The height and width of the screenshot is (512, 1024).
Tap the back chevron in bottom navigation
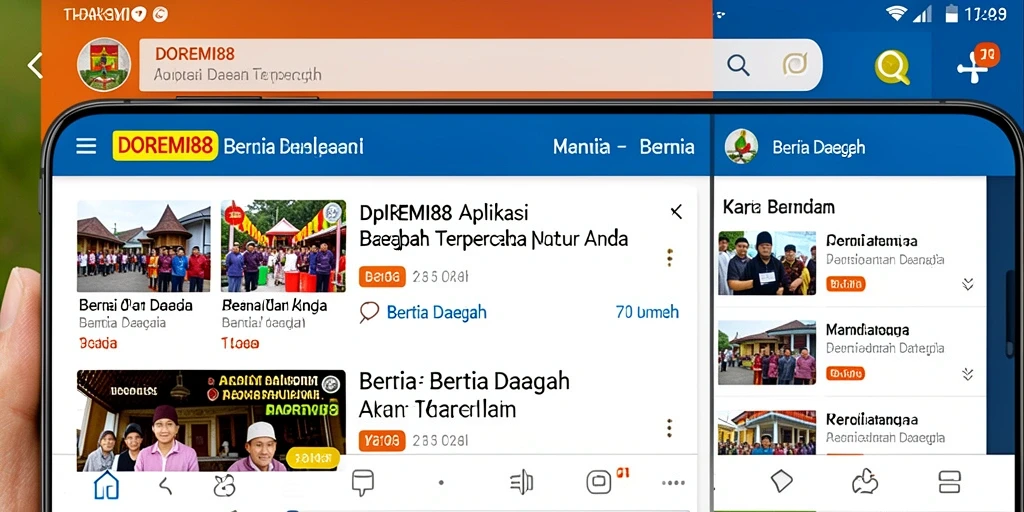click(166, 485)
